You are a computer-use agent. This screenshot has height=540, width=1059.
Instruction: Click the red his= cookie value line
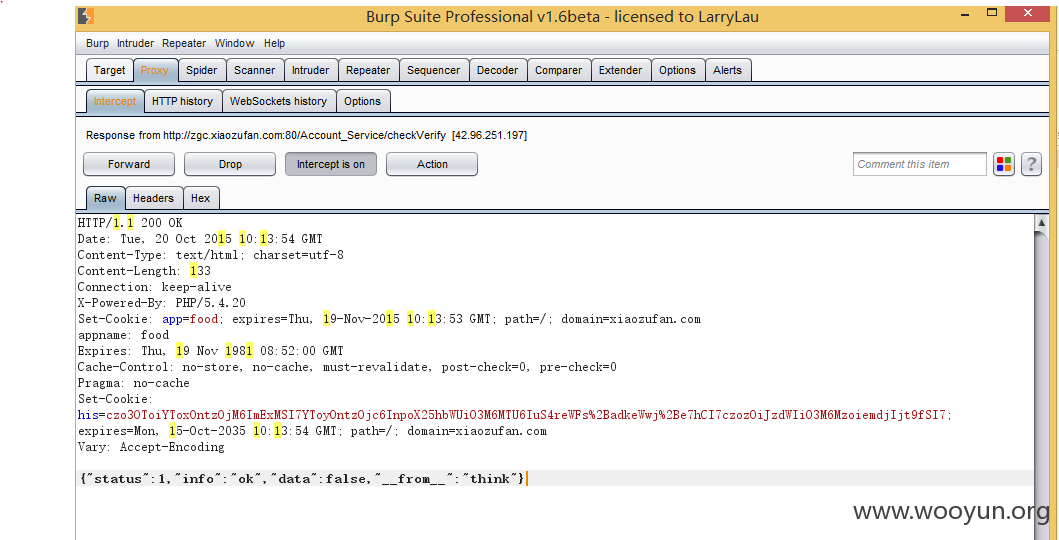click(515, 415)
